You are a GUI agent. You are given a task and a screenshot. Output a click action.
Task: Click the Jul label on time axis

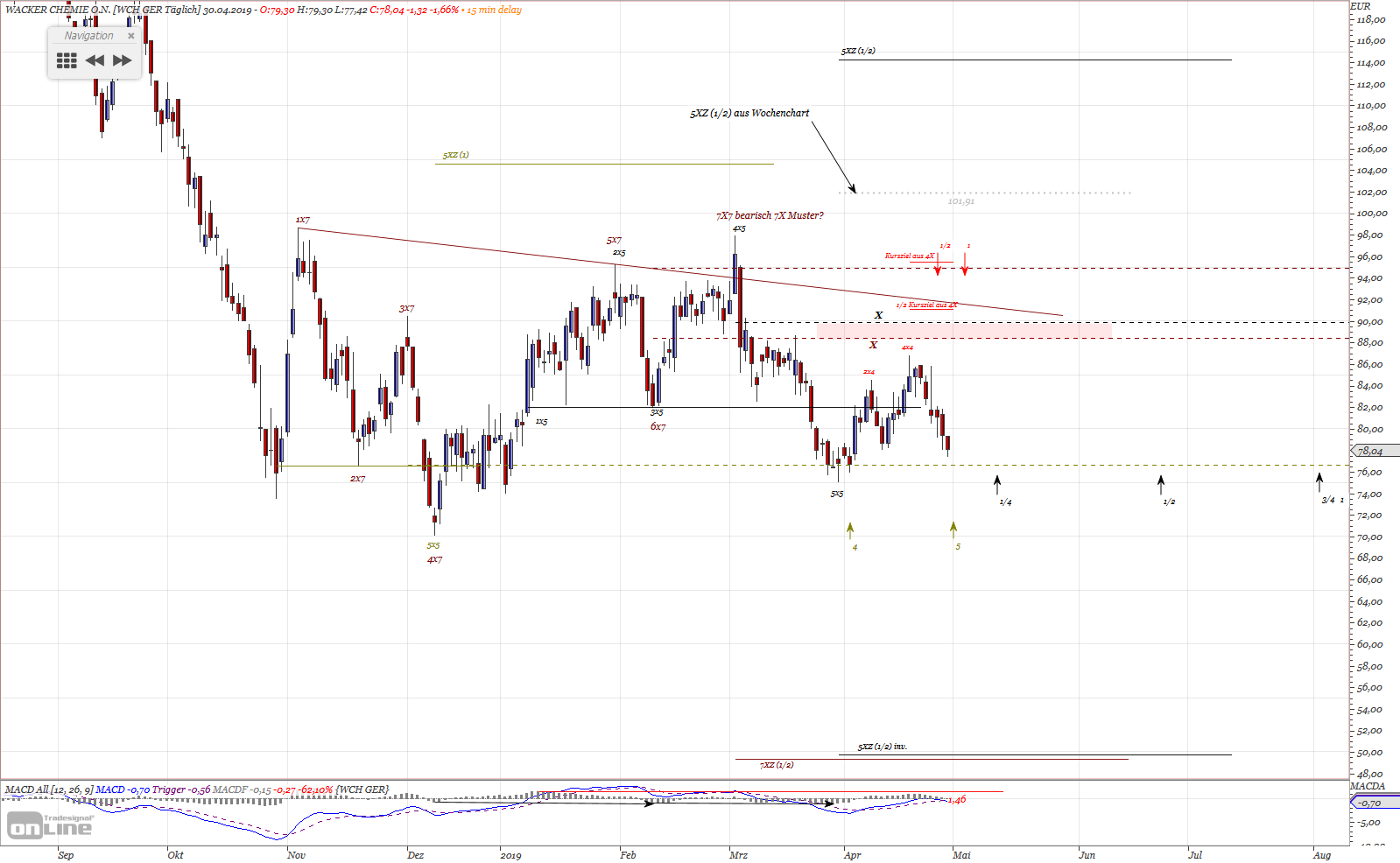[1195, 855]
